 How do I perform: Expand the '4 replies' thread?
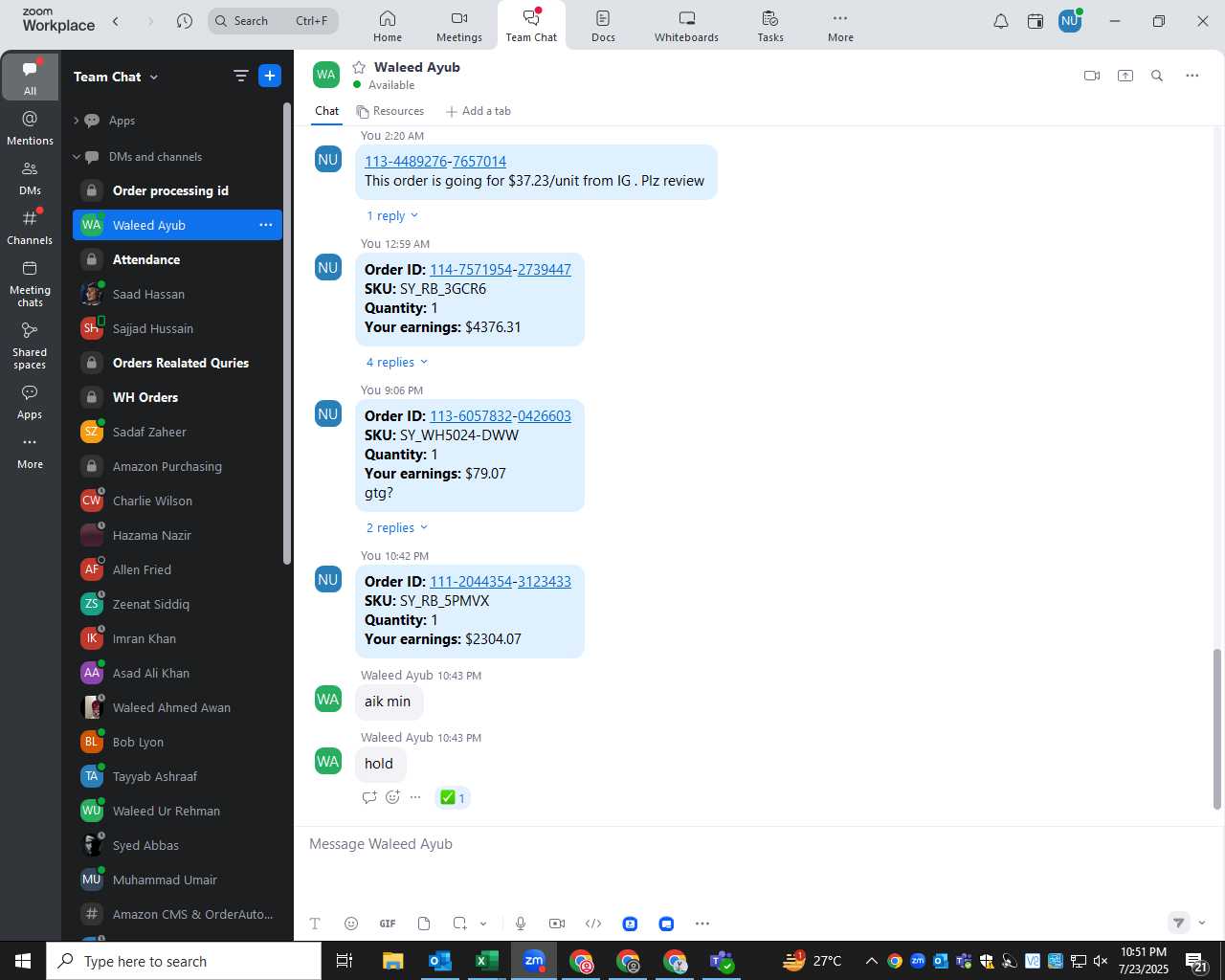(397, 363)
